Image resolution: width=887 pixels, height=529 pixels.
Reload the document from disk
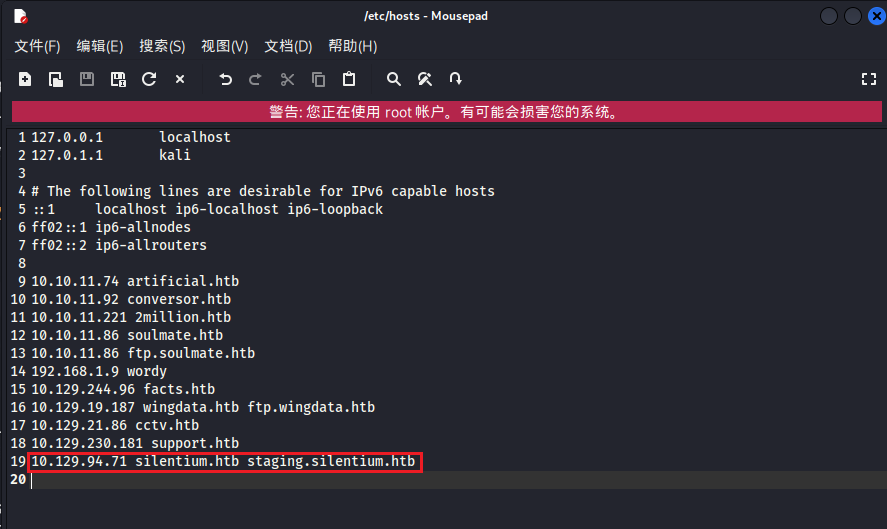click(x=149, y=79)
